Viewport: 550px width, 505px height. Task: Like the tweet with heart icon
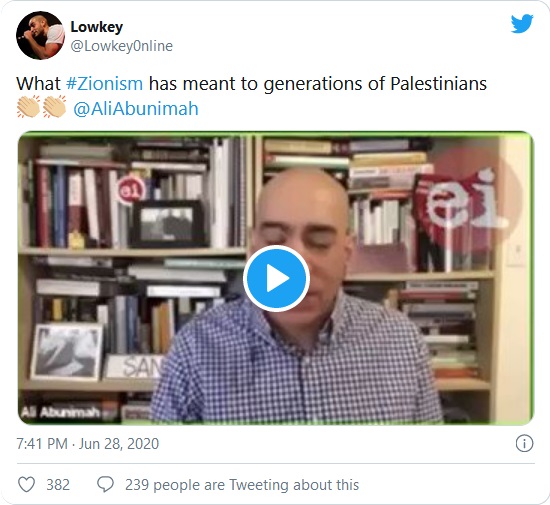[27, 485]
